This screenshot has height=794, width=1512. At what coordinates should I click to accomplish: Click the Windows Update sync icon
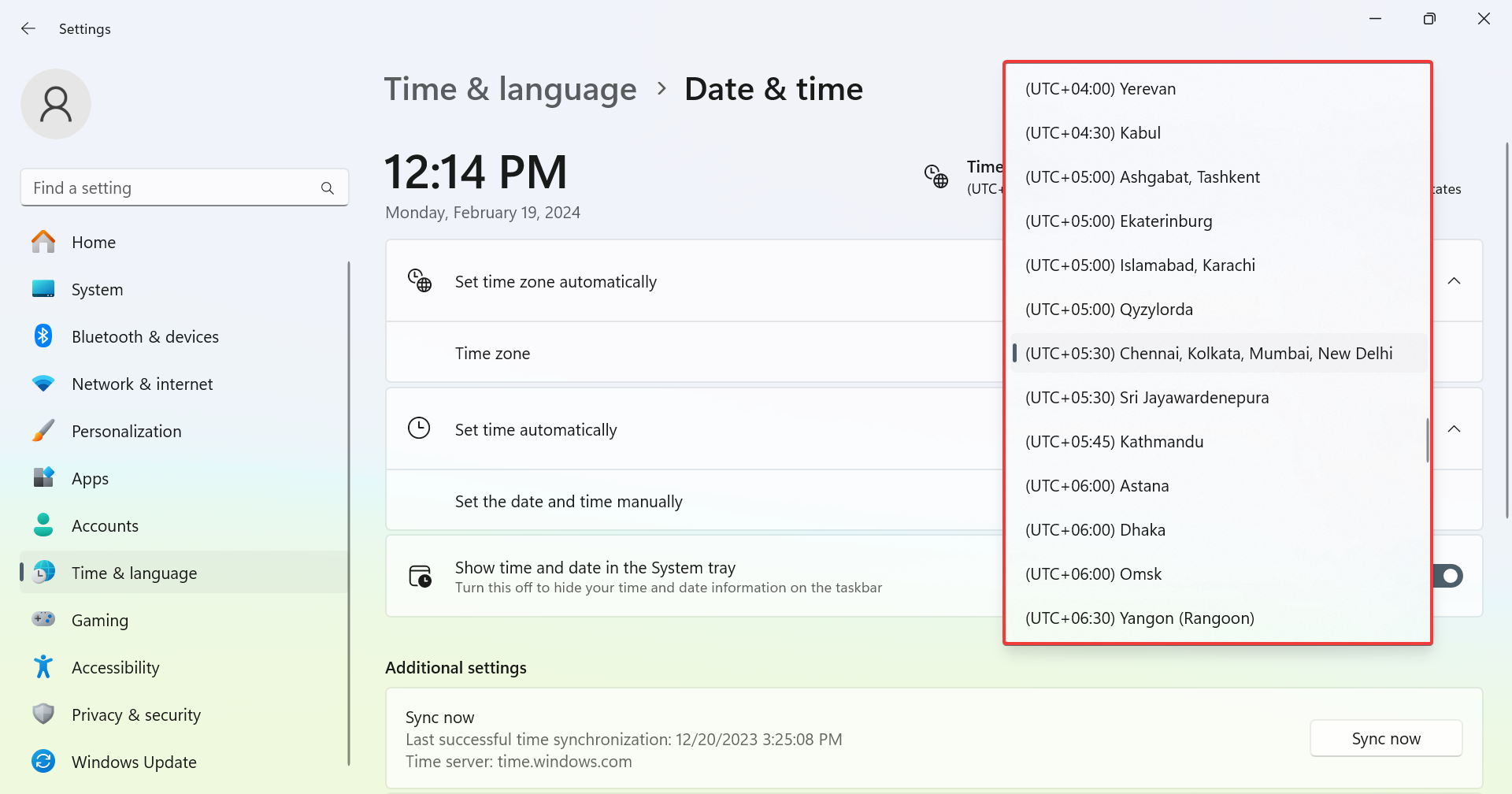43,762
